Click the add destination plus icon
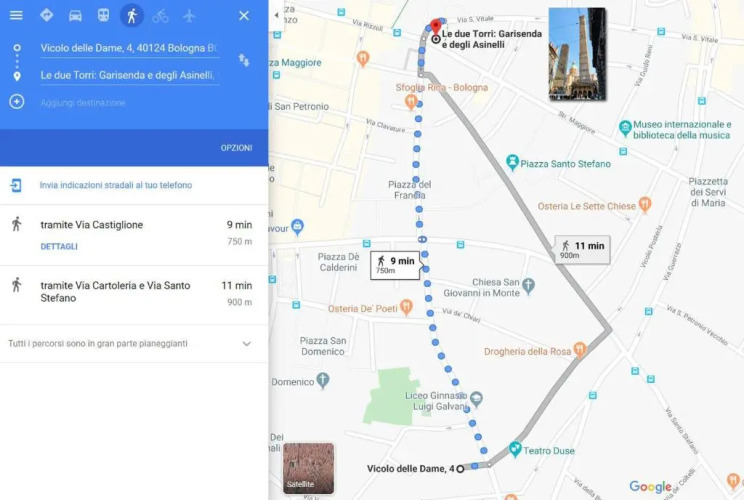The image size is (744, 500). [17, 102]
